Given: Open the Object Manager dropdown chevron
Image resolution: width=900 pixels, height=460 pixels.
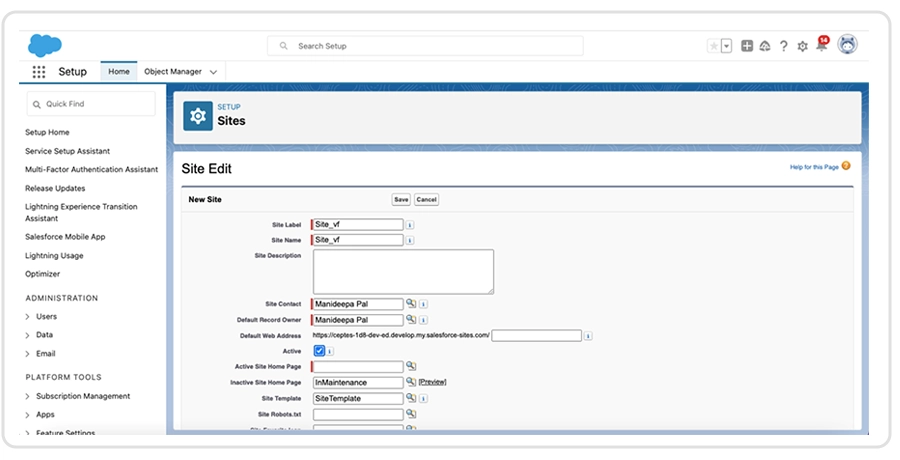Looking at the screenshot, I should [x=214, y=72].
